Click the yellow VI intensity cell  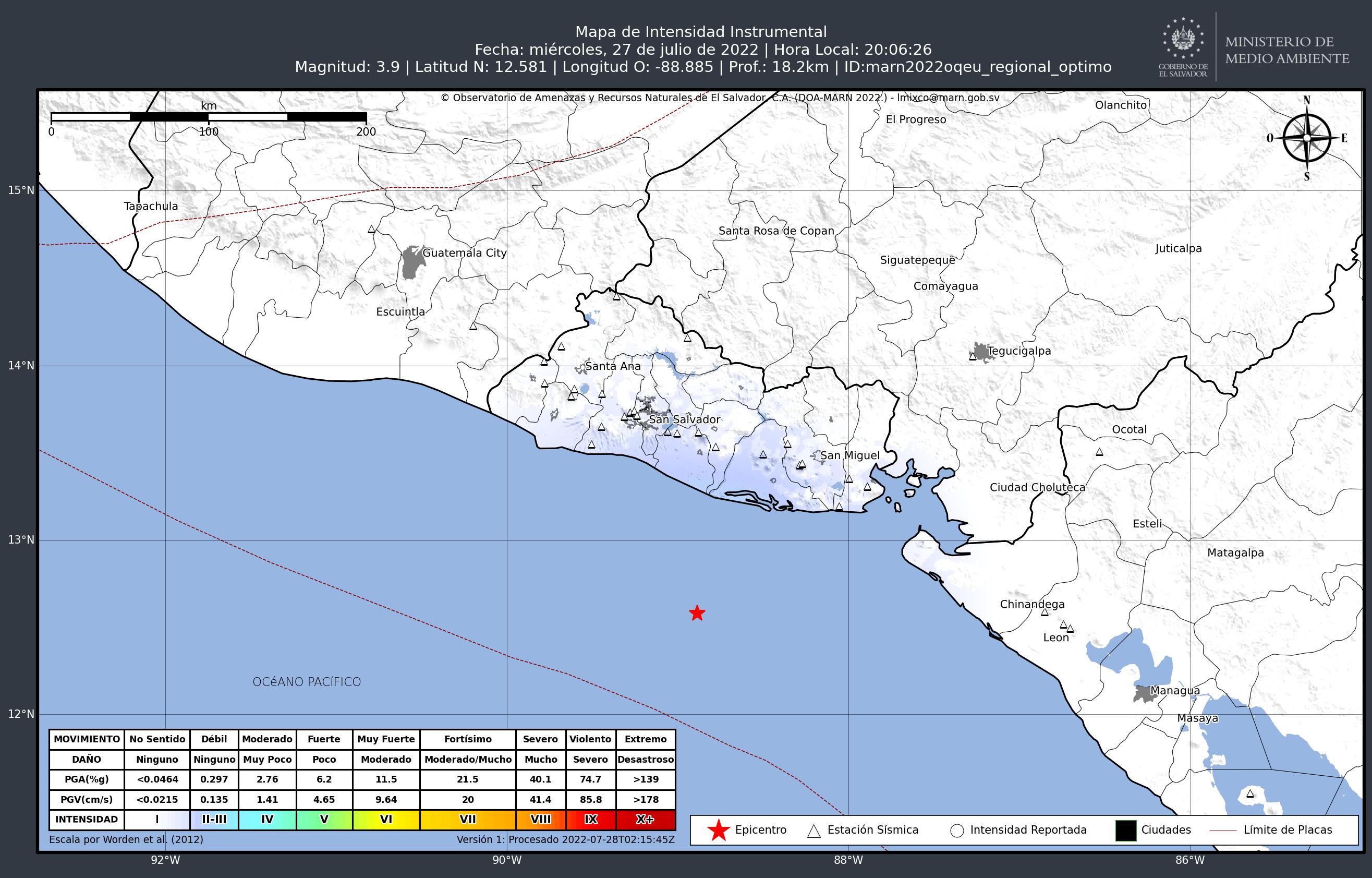pos(386,819)
